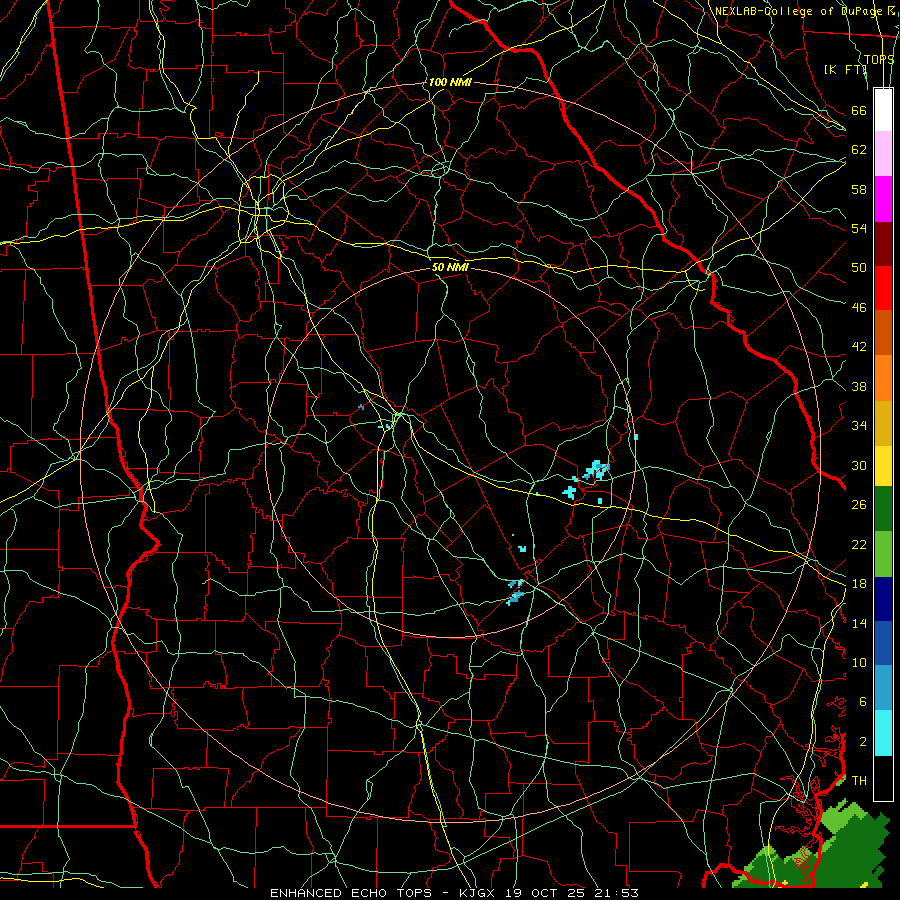Click the 100 NMI range ring label

click(450, 82)
